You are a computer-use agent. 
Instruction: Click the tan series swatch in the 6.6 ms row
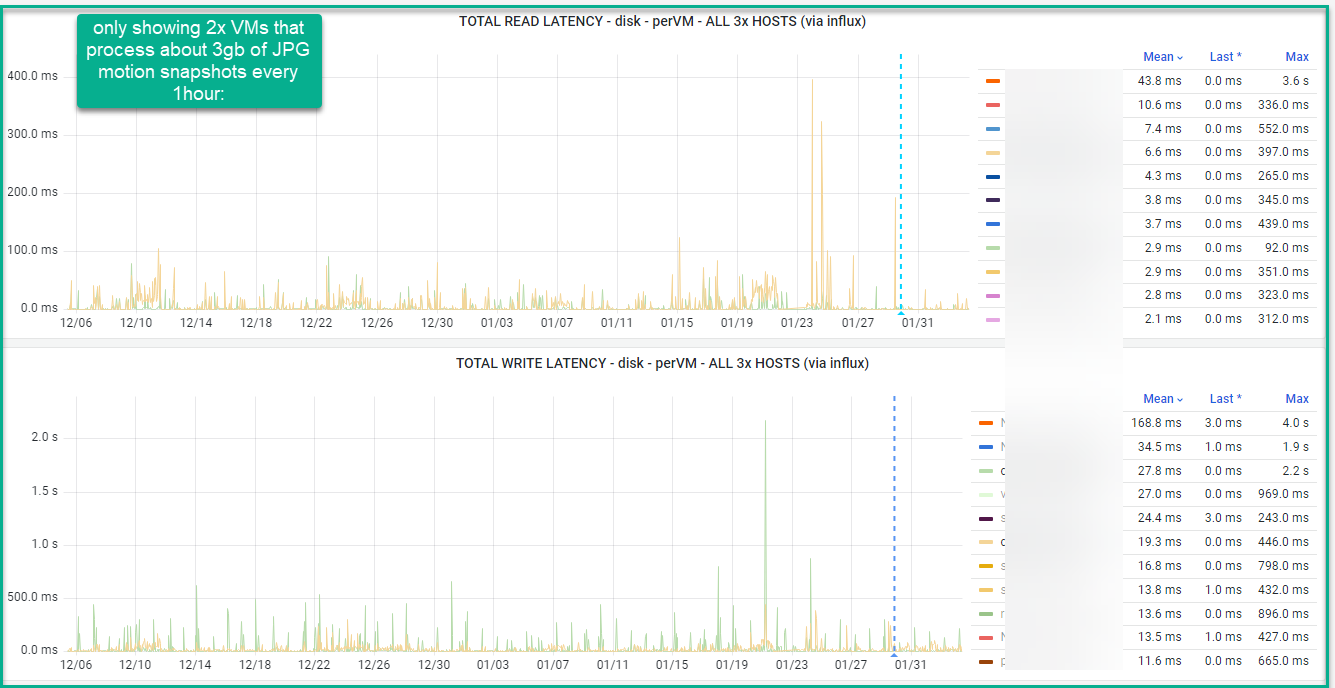992,153
